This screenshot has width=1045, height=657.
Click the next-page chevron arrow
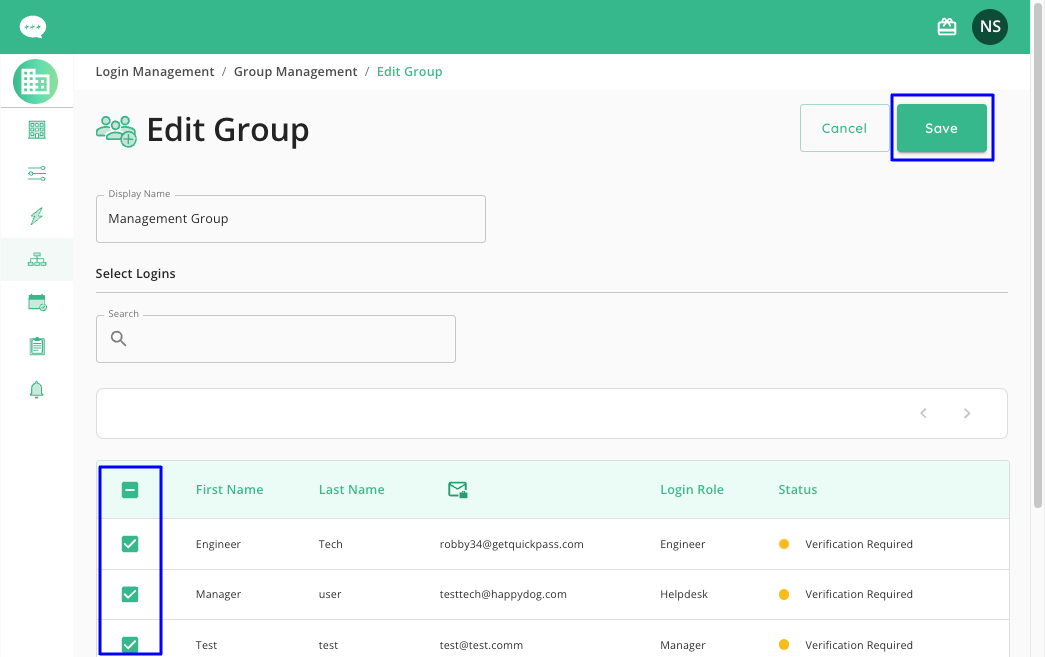coord(966,412)
